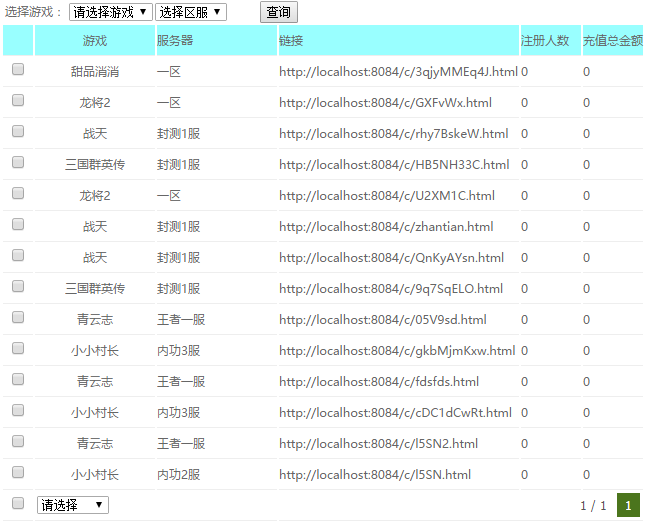This screenshot has height=524, width=646.
Task: Click link ending fdsfds.html
Action: [379, 381]
